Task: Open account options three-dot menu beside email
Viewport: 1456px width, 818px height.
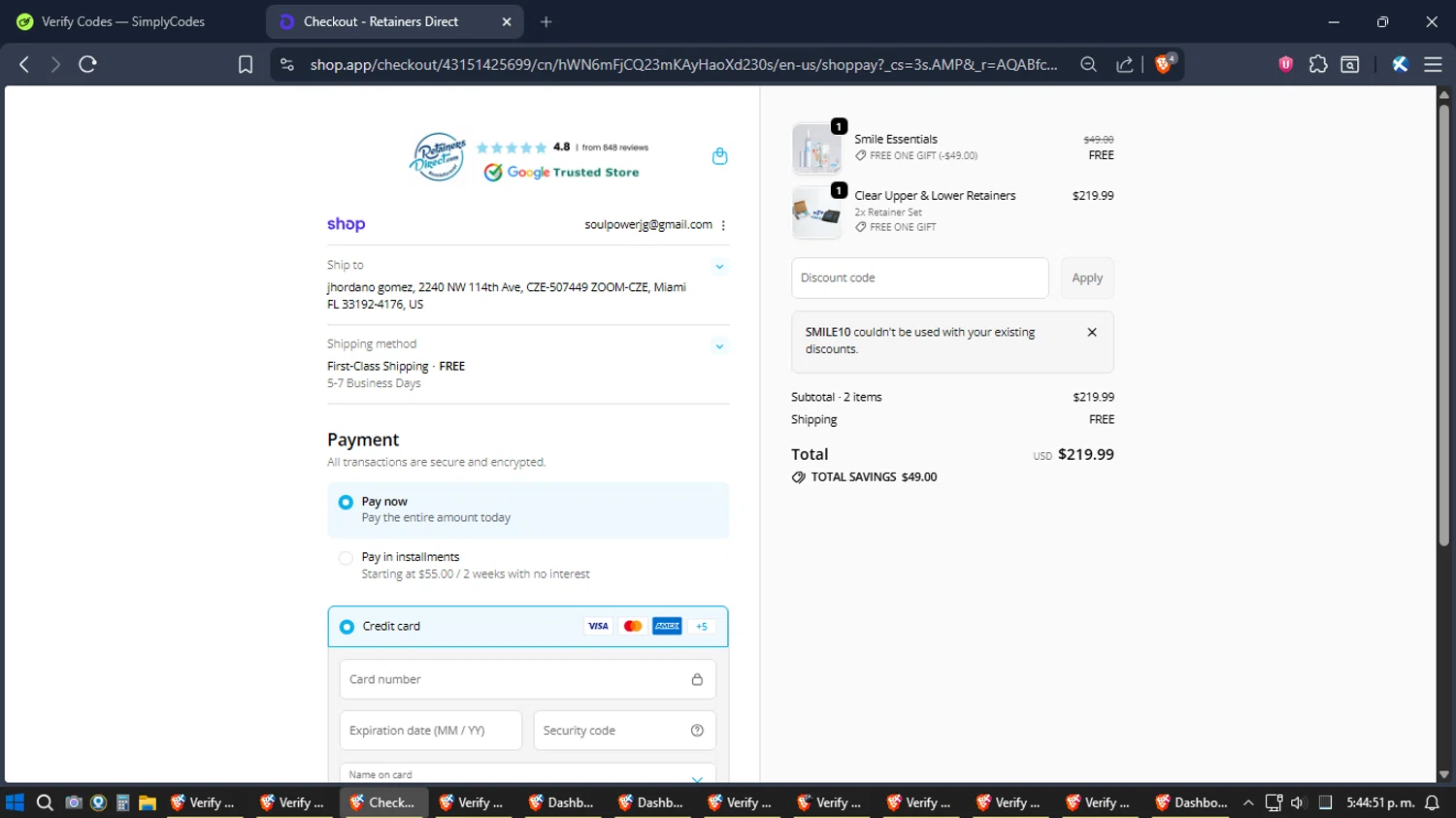Action: (x=723, y=225)
